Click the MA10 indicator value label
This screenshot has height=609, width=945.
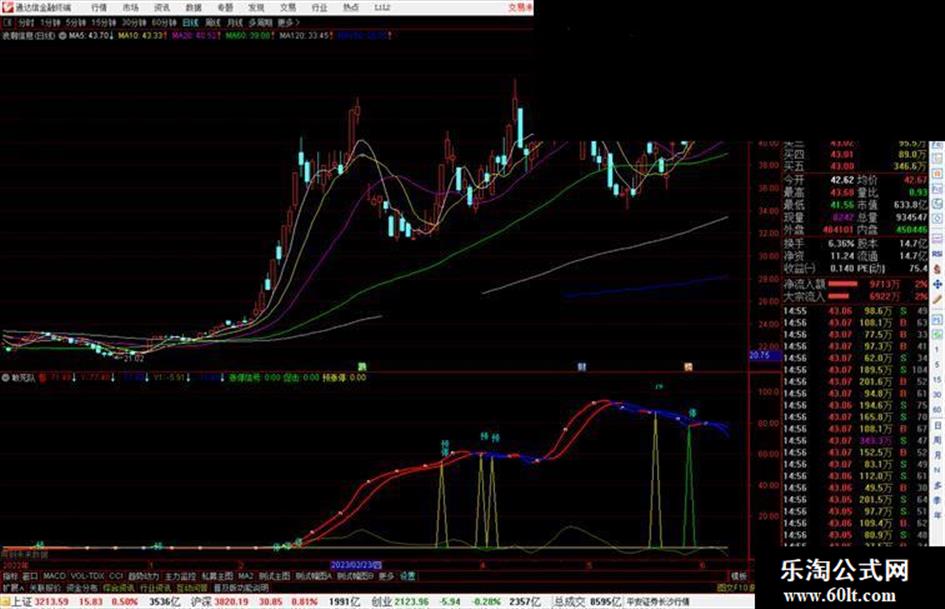(x=142, y=36)
